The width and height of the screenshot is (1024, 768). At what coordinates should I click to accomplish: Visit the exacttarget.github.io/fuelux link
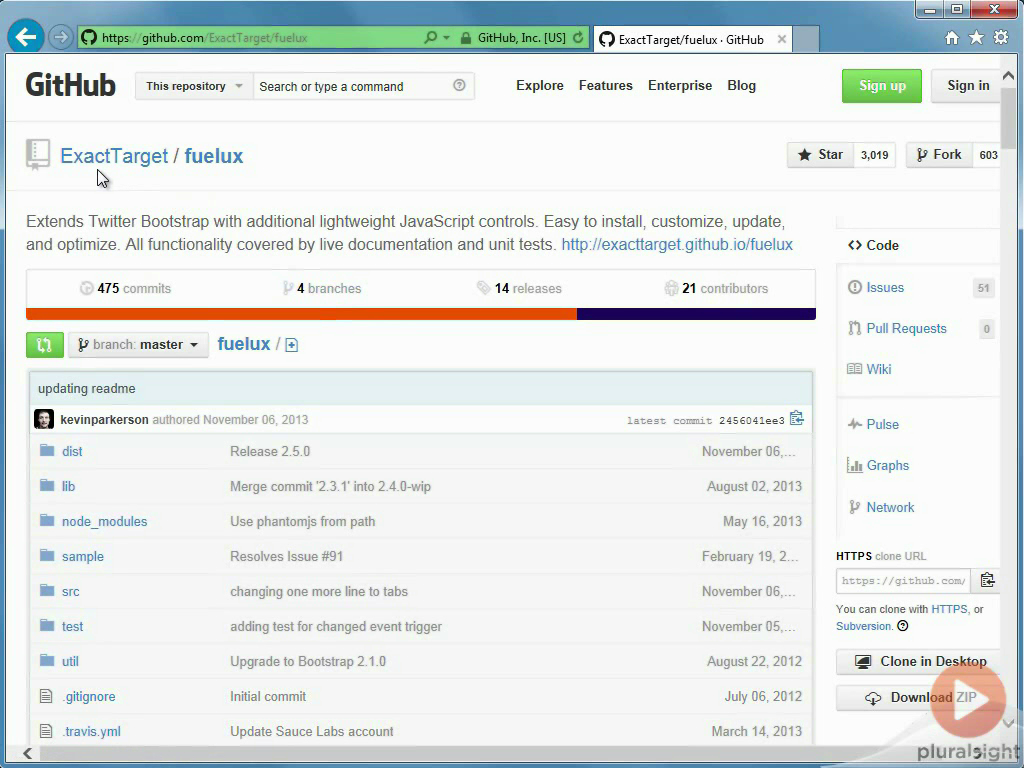pos(677,244)
